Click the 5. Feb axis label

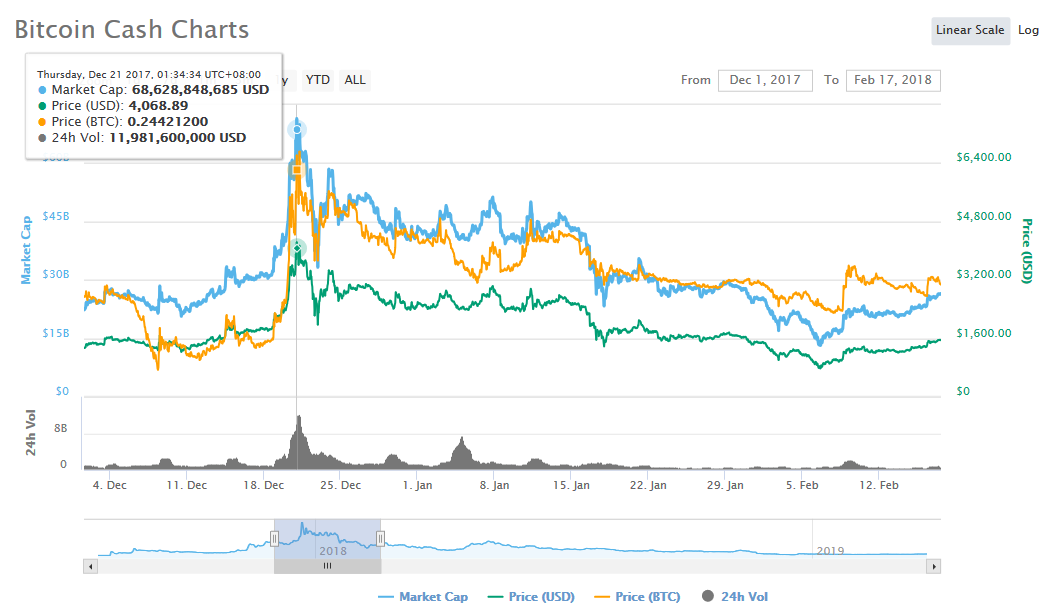click(802, 485)
